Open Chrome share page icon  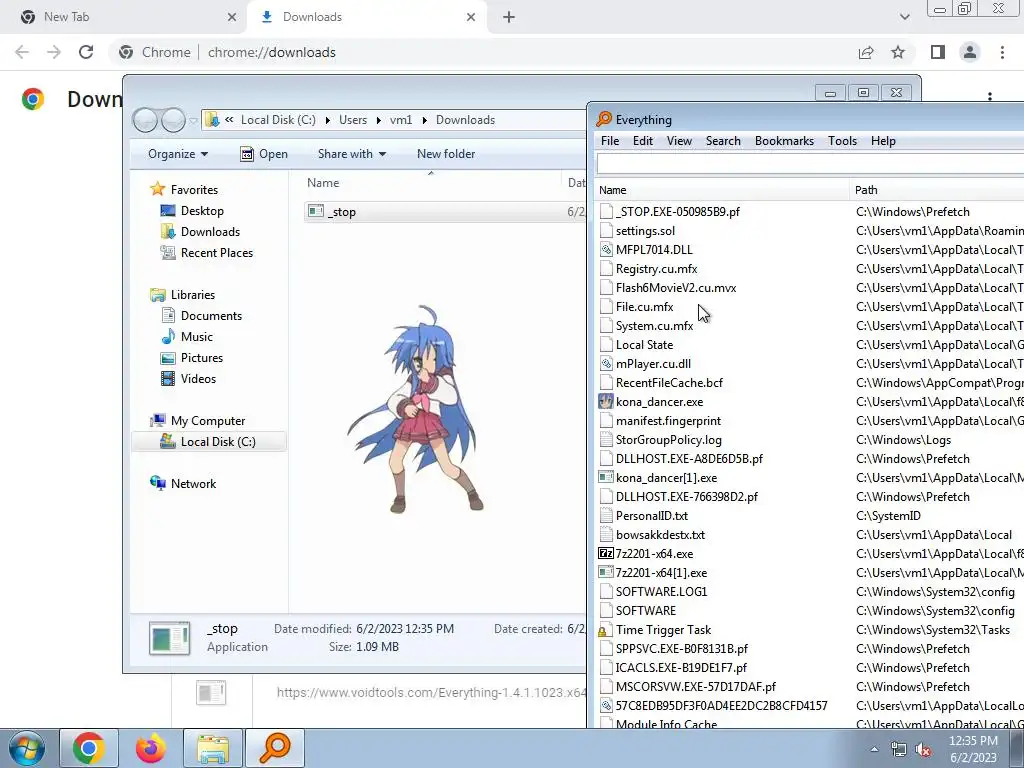tap(866, 52)
